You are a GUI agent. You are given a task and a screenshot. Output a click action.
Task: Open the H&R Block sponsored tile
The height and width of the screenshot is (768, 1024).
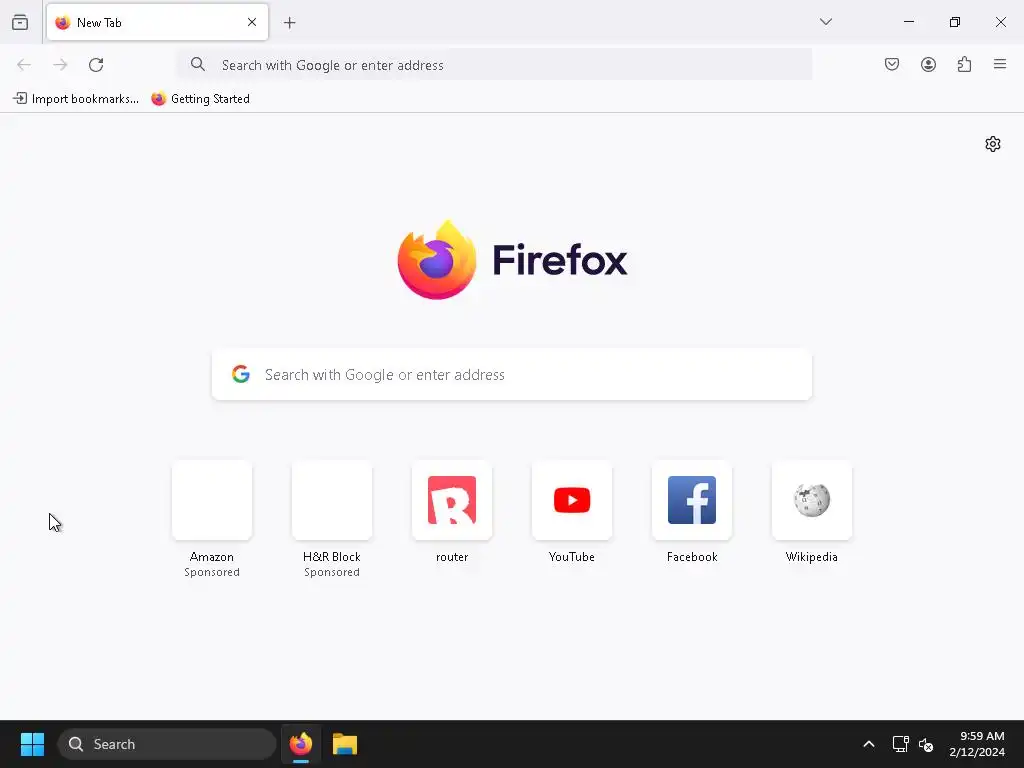coord(332,500)
